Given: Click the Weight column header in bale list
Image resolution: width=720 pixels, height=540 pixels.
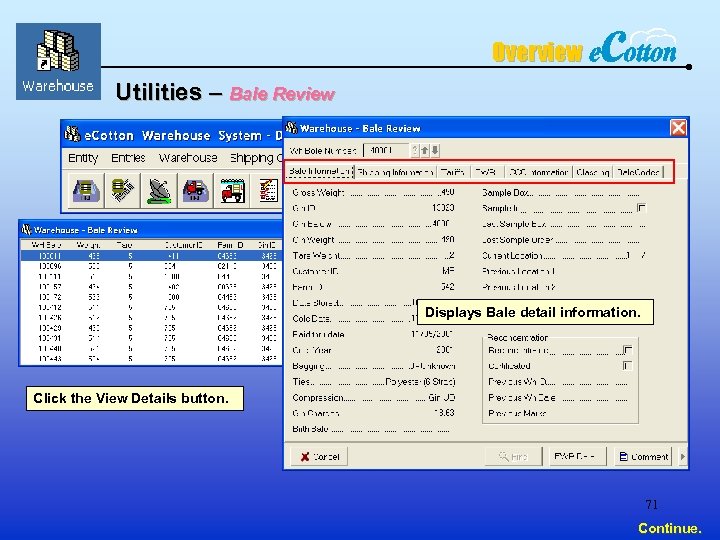Looking at the screenshot, I should (x=88, y=245).
